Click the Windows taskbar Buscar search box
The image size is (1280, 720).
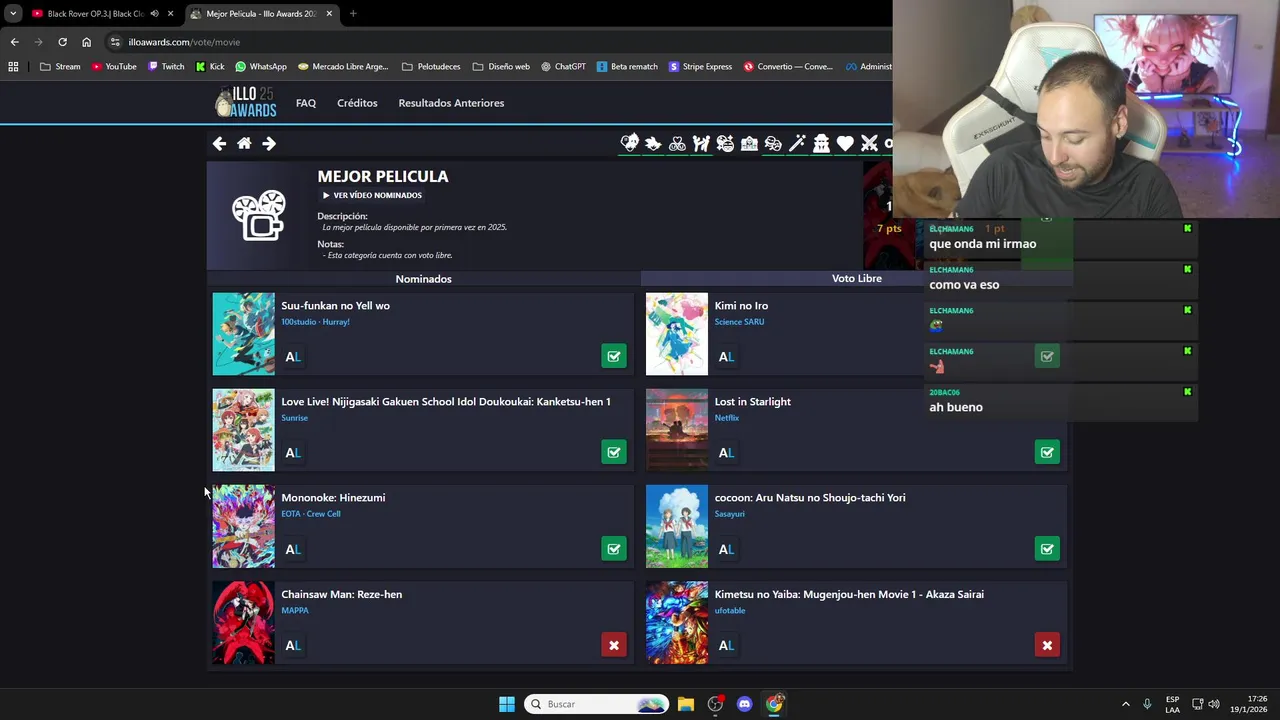pyautogui.click(x=597, y=704)
